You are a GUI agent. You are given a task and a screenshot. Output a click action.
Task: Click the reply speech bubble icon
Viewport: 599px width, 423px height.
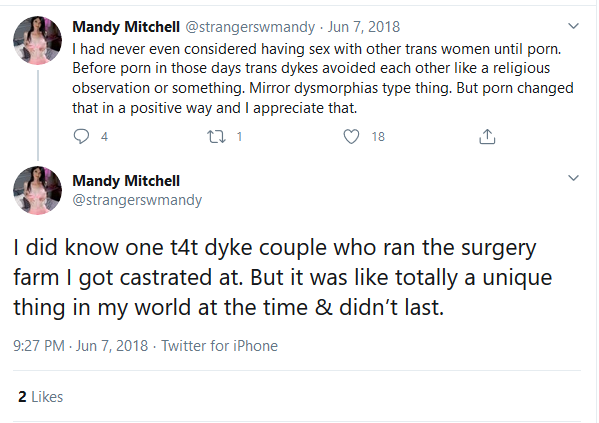click(x=81, y=136)
